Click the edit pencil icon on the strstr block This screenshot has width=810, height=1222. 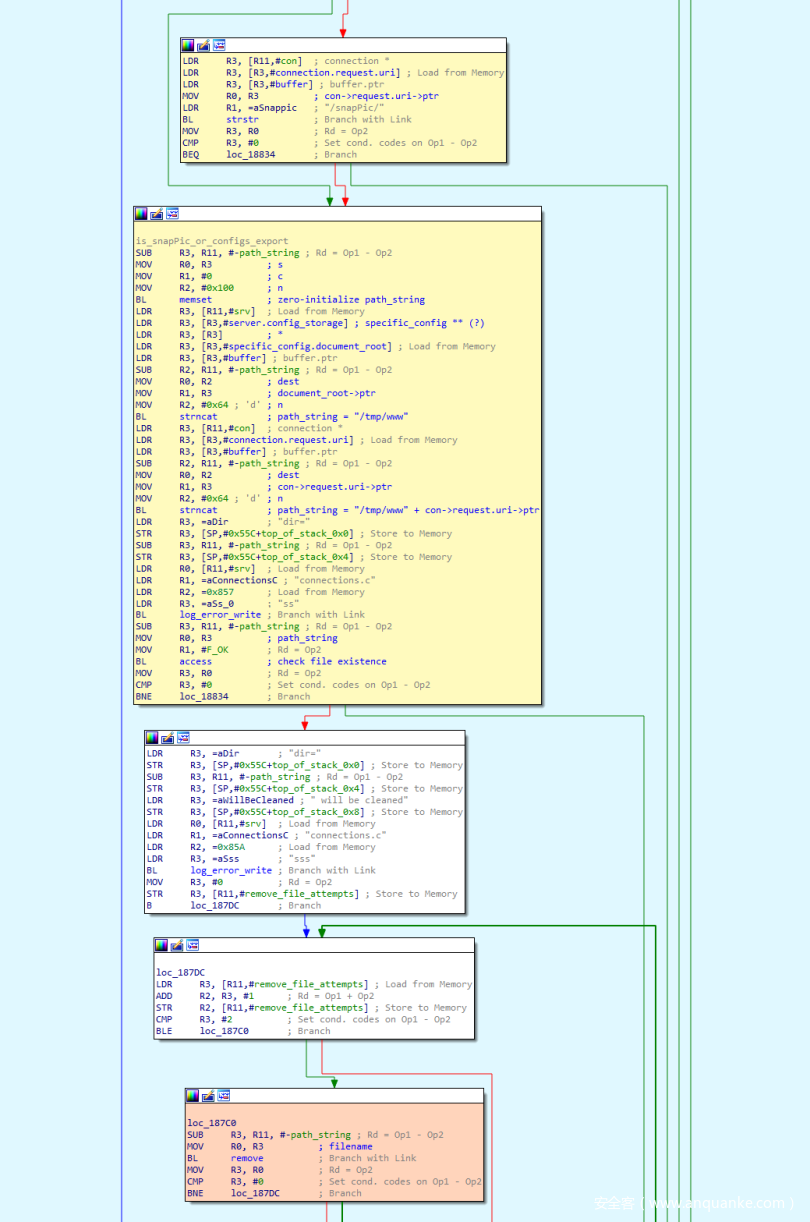(x=203, y=45)
